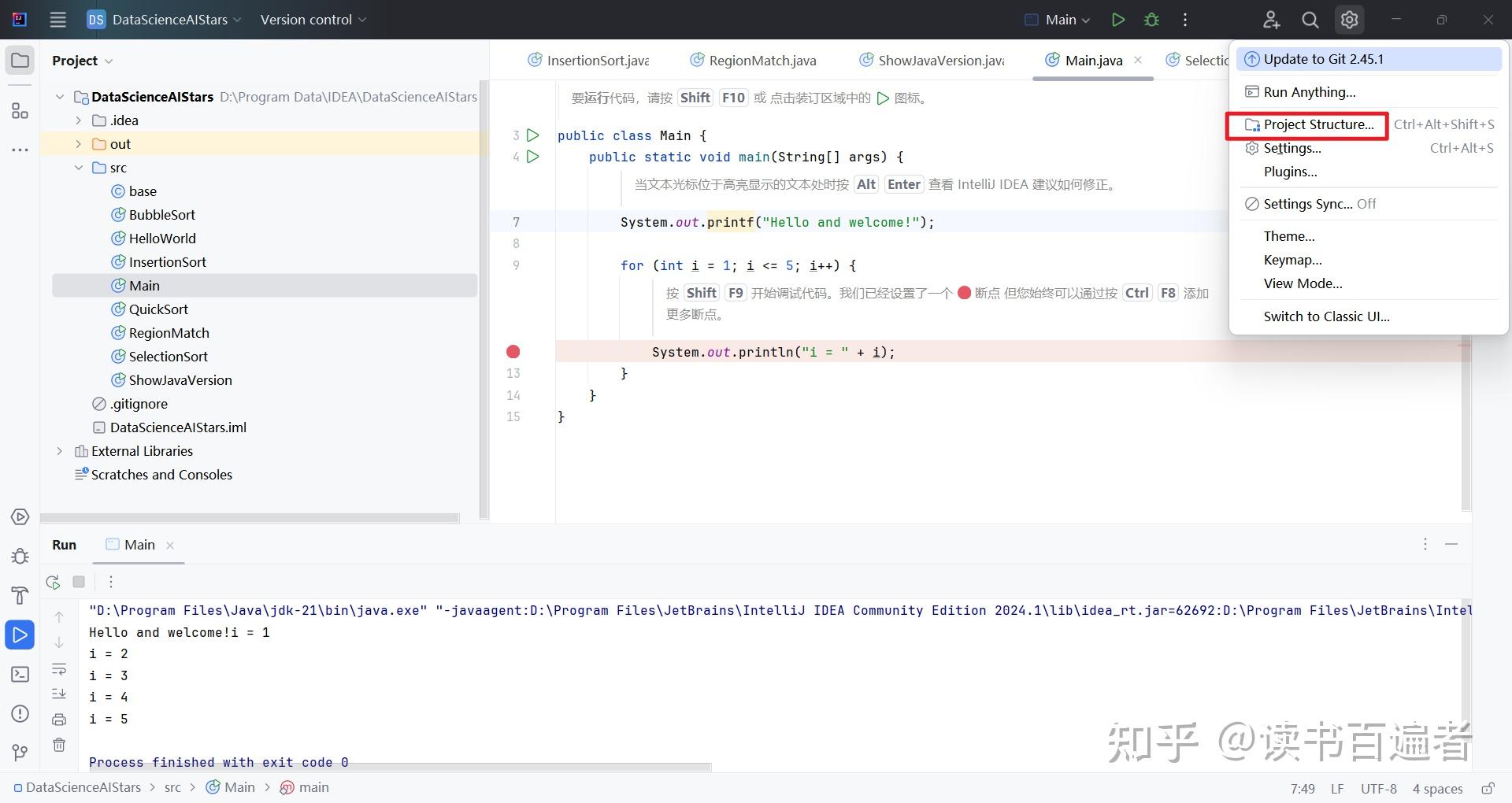This screenshot has height=803, width=1512.
Task: Expand the External Libraries node
Action: point(60,450)
